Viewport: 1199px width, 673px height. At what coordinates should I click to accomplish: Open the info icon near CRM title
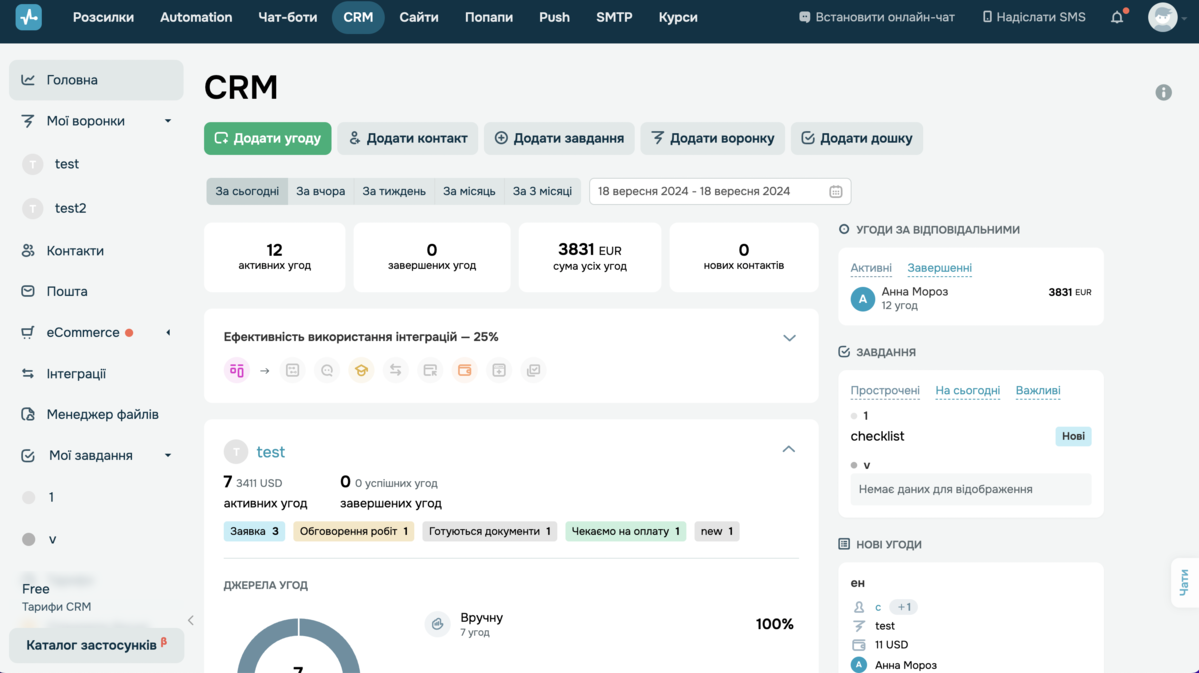(1163, 92)
